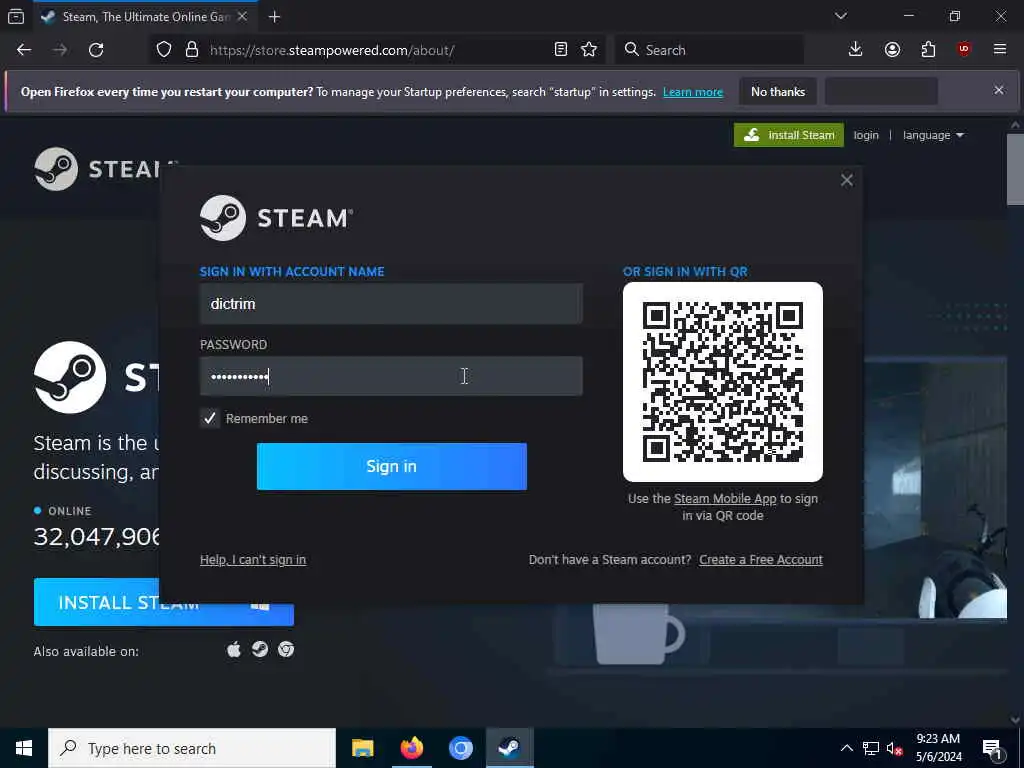Reload the current page
Viewport: 1024px width, 768px height.
click(x=96, y=50)
